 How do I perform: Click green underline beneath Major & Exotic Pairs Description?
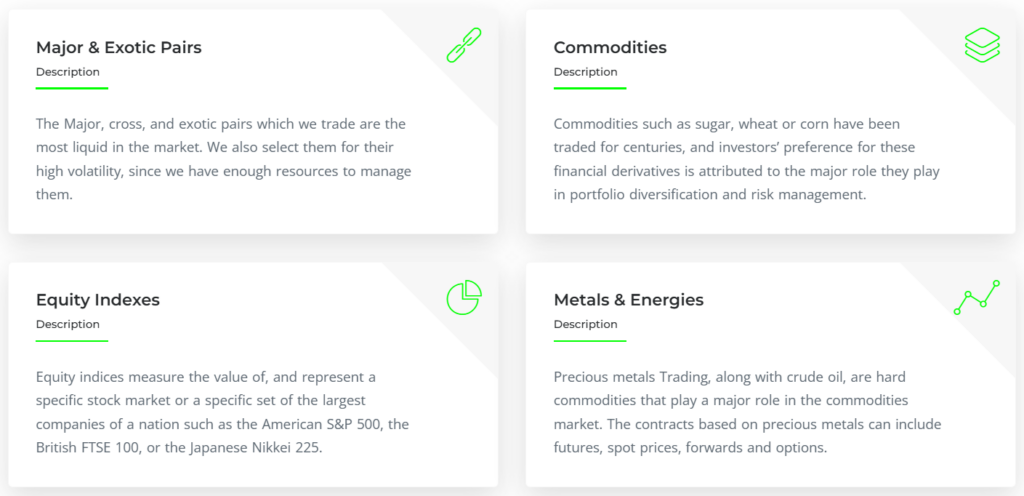[x=72, y=88]
